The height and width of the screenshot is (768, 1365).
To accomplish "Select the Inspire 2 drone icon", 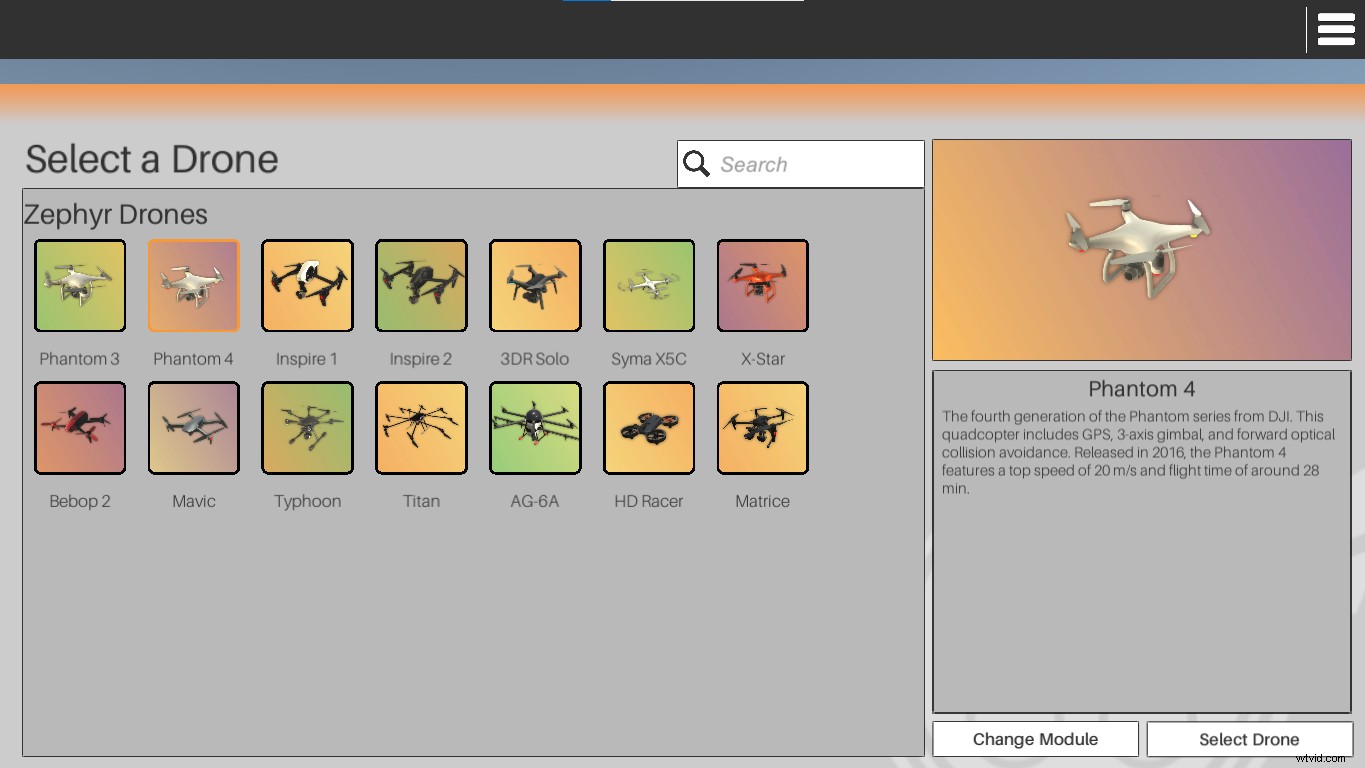I will click(421, 285).
